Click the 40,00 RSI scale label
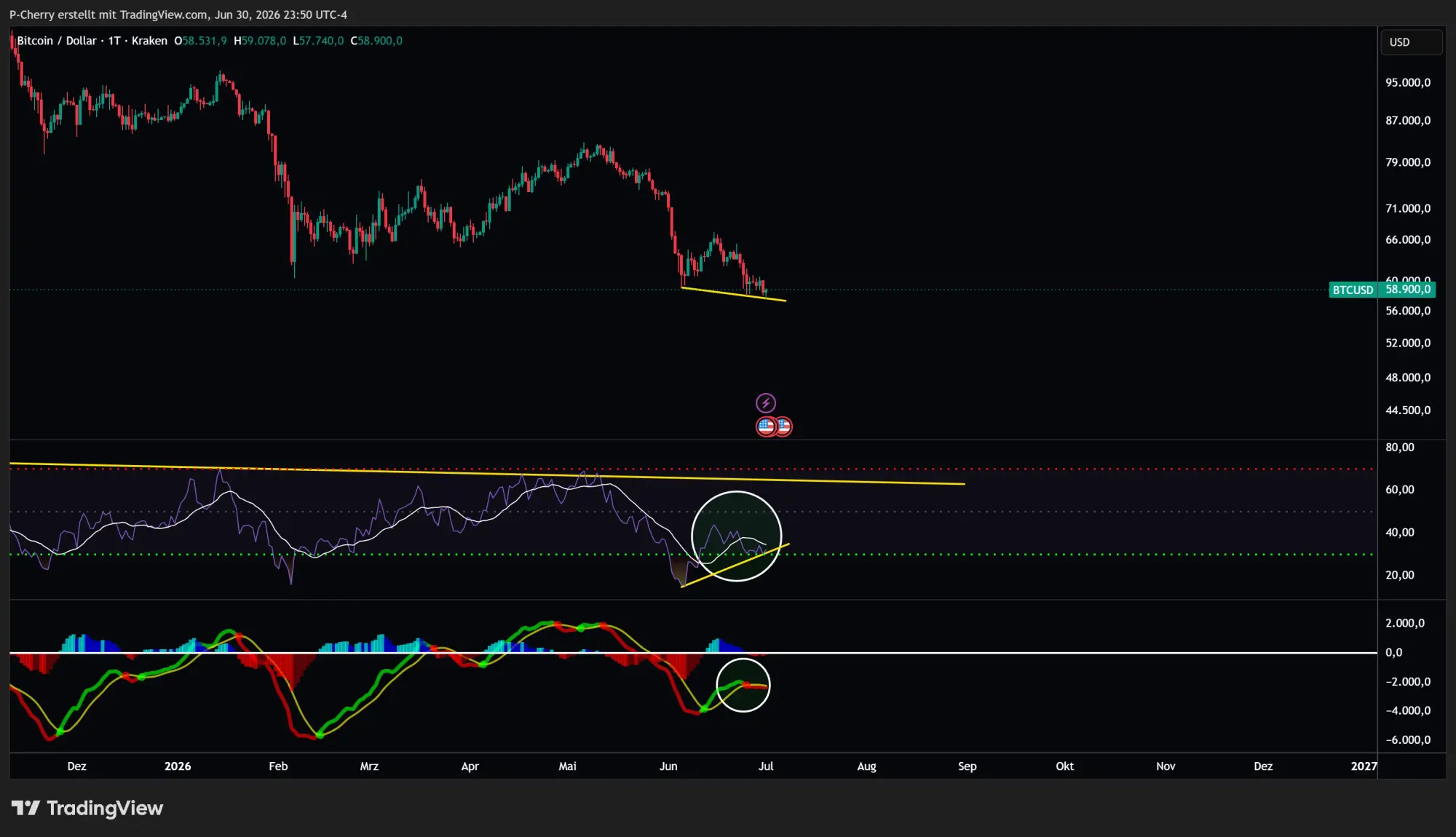The height and width of the screenshot is (837, 1456). (1399, 533)
